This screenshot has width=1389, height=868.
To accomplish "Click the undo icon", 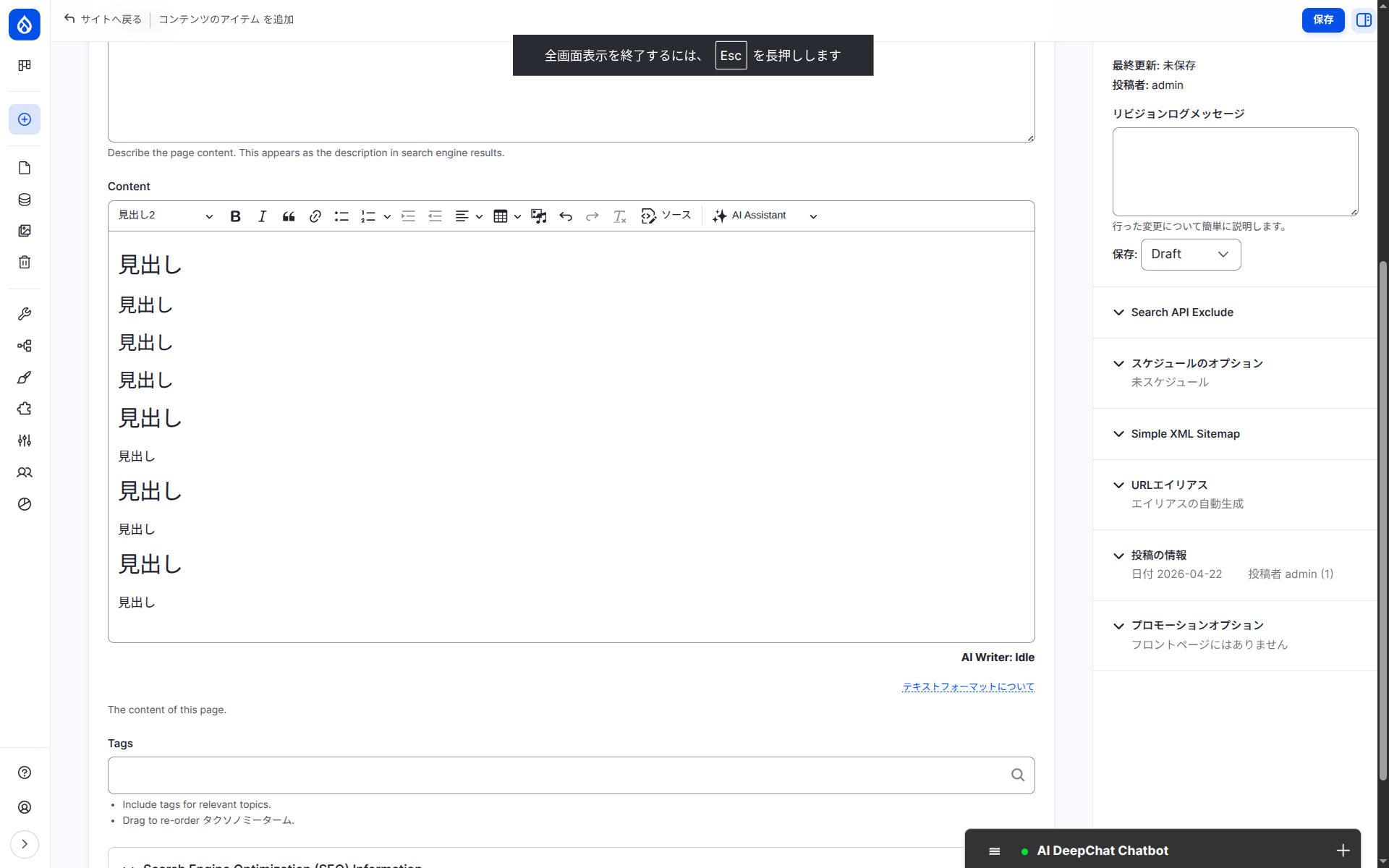I will coord(566,216).
